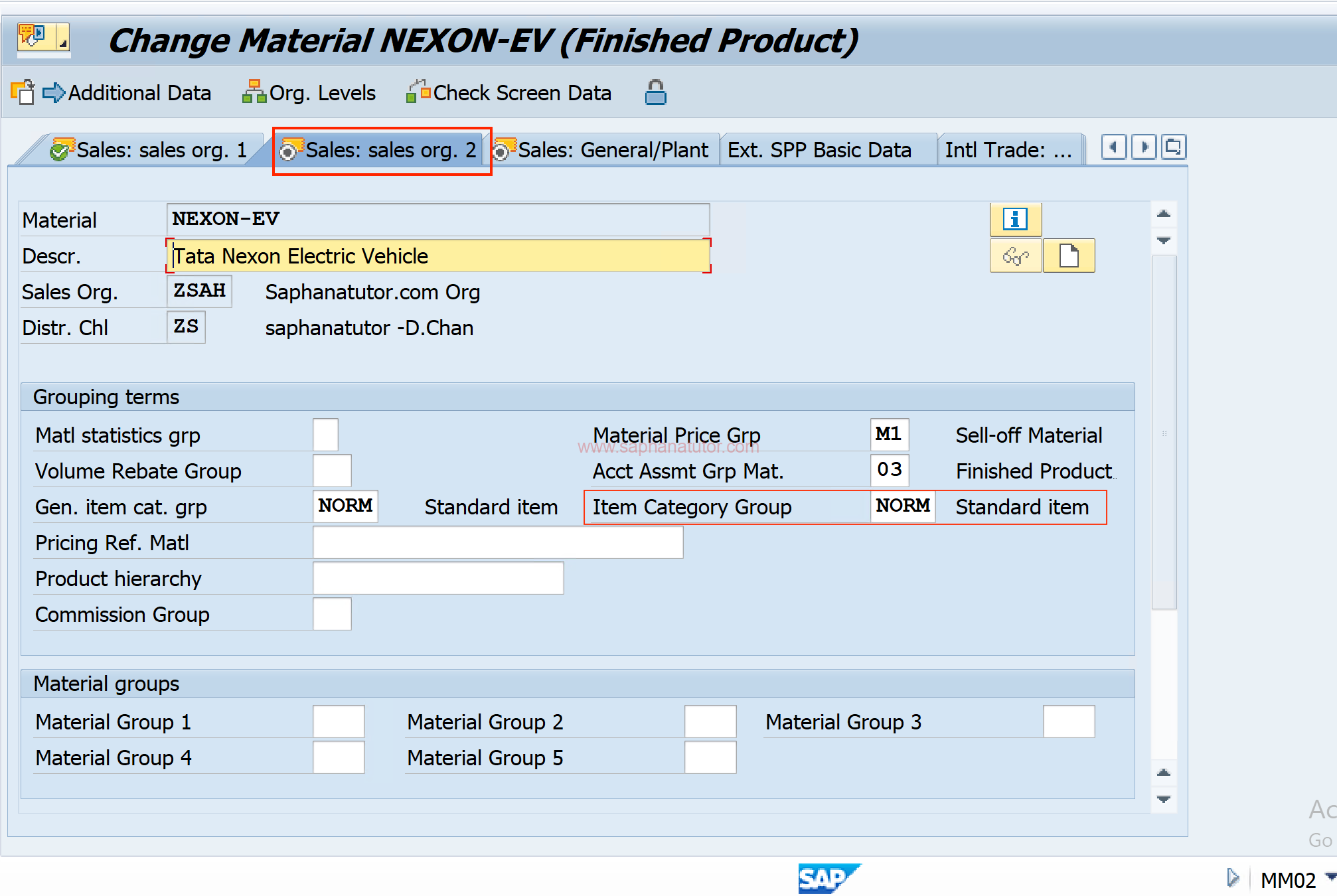Click the Sell-off Material description text
The width and height of the screenshot is (1337, 896).
(x=1029, y=435)
